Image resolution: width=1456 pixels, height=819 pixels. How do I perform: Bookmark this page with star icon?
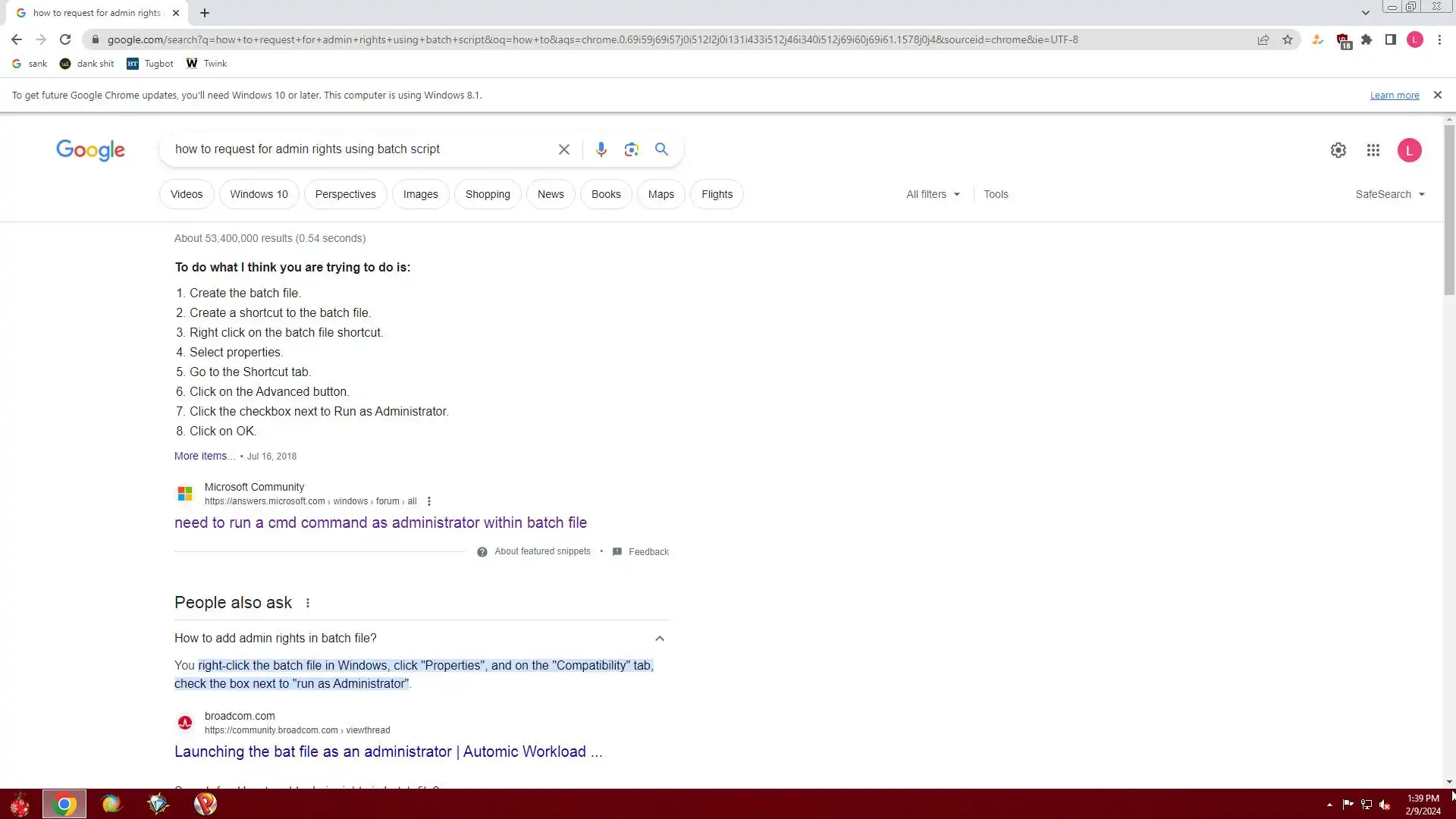click(1287, 39)
